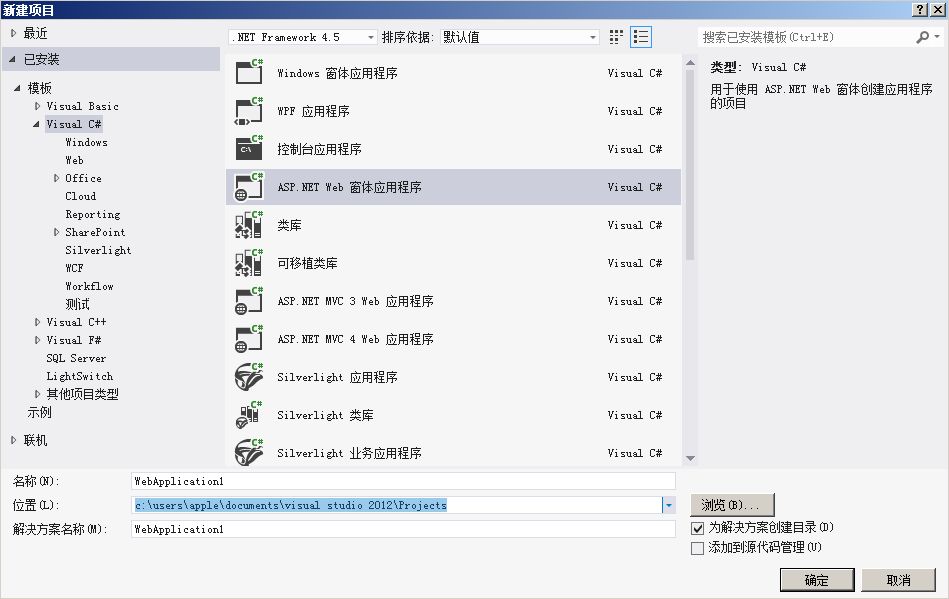The width and height of the screenshot is (949, 599).
Task: Switch to medium icons list view
Action: click(640, 37)
